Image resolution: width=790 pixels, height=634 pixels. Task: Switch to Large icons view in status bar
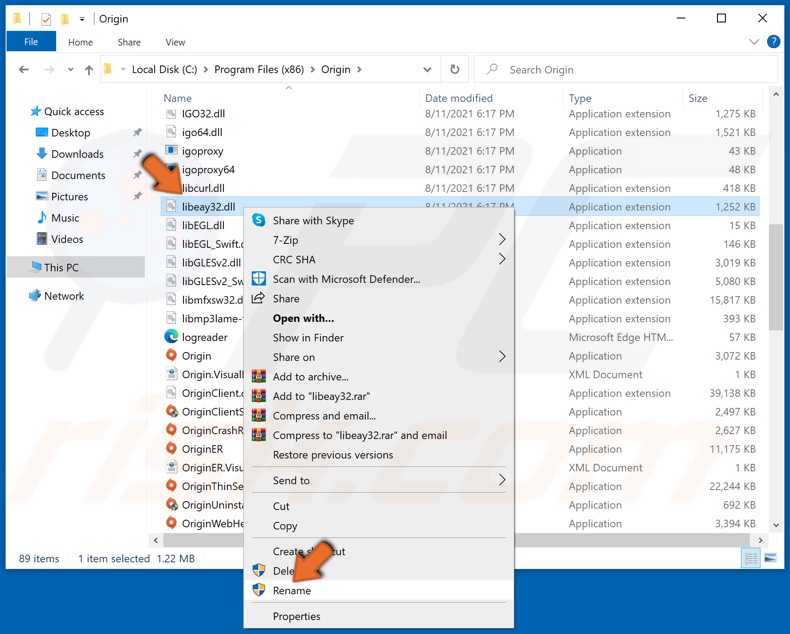click(770, 558)
